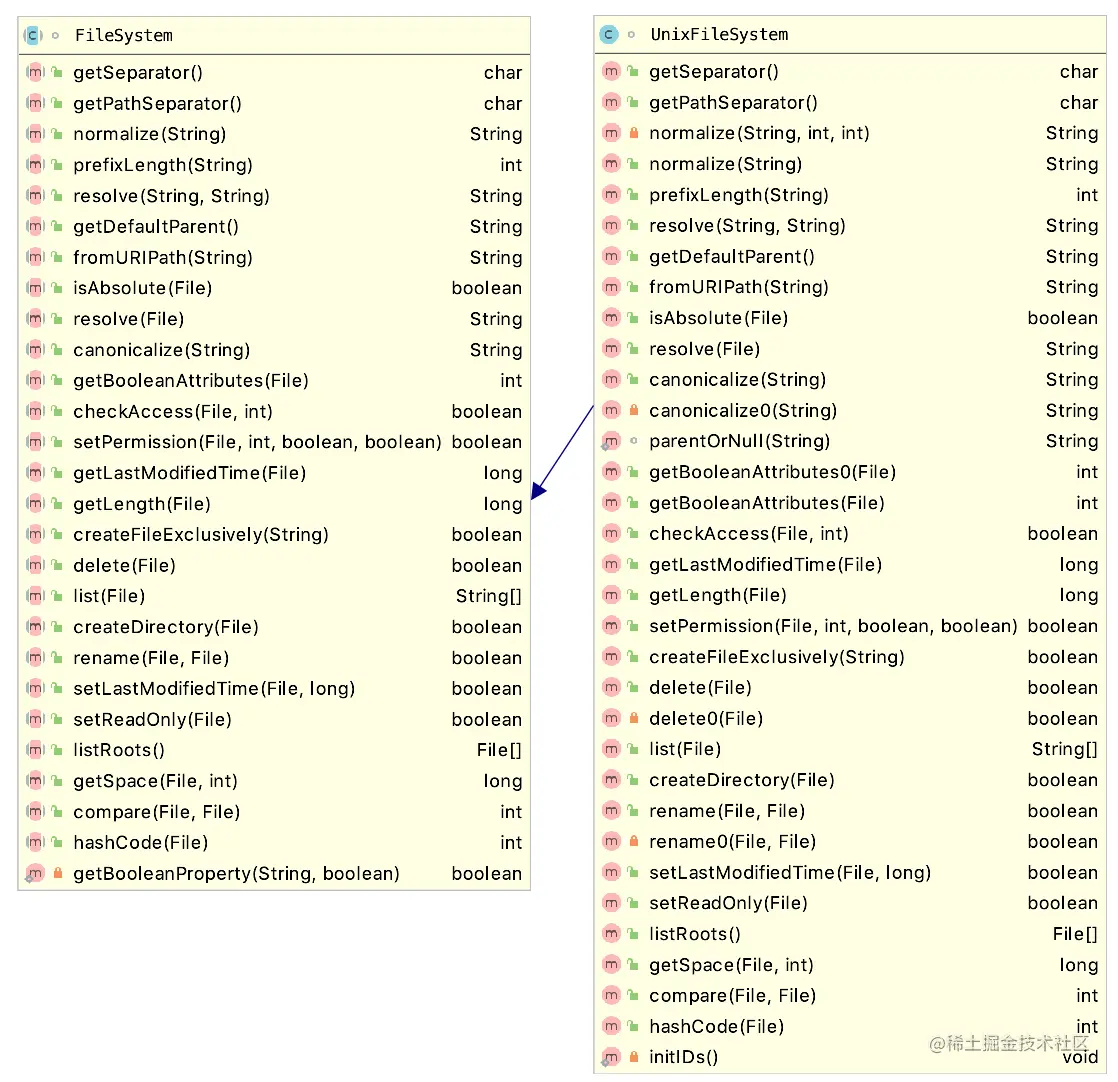Click method icon beside FileSystem hashCode(File)

click(x=35, y=843)
